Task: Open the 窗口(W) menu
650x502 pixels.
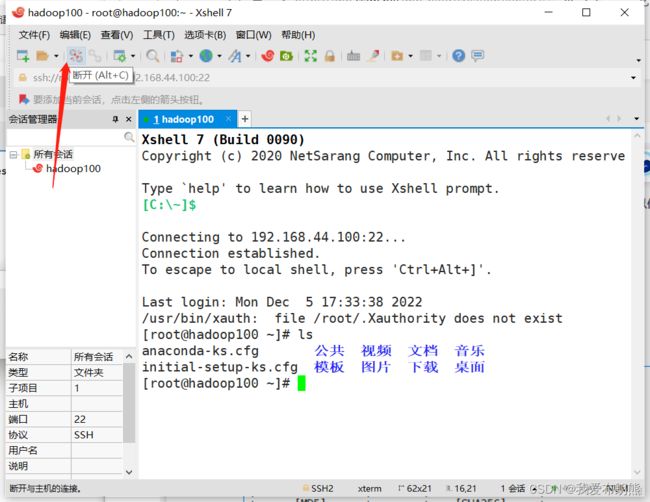Action: pyautogui.click(x=254, y=35)
